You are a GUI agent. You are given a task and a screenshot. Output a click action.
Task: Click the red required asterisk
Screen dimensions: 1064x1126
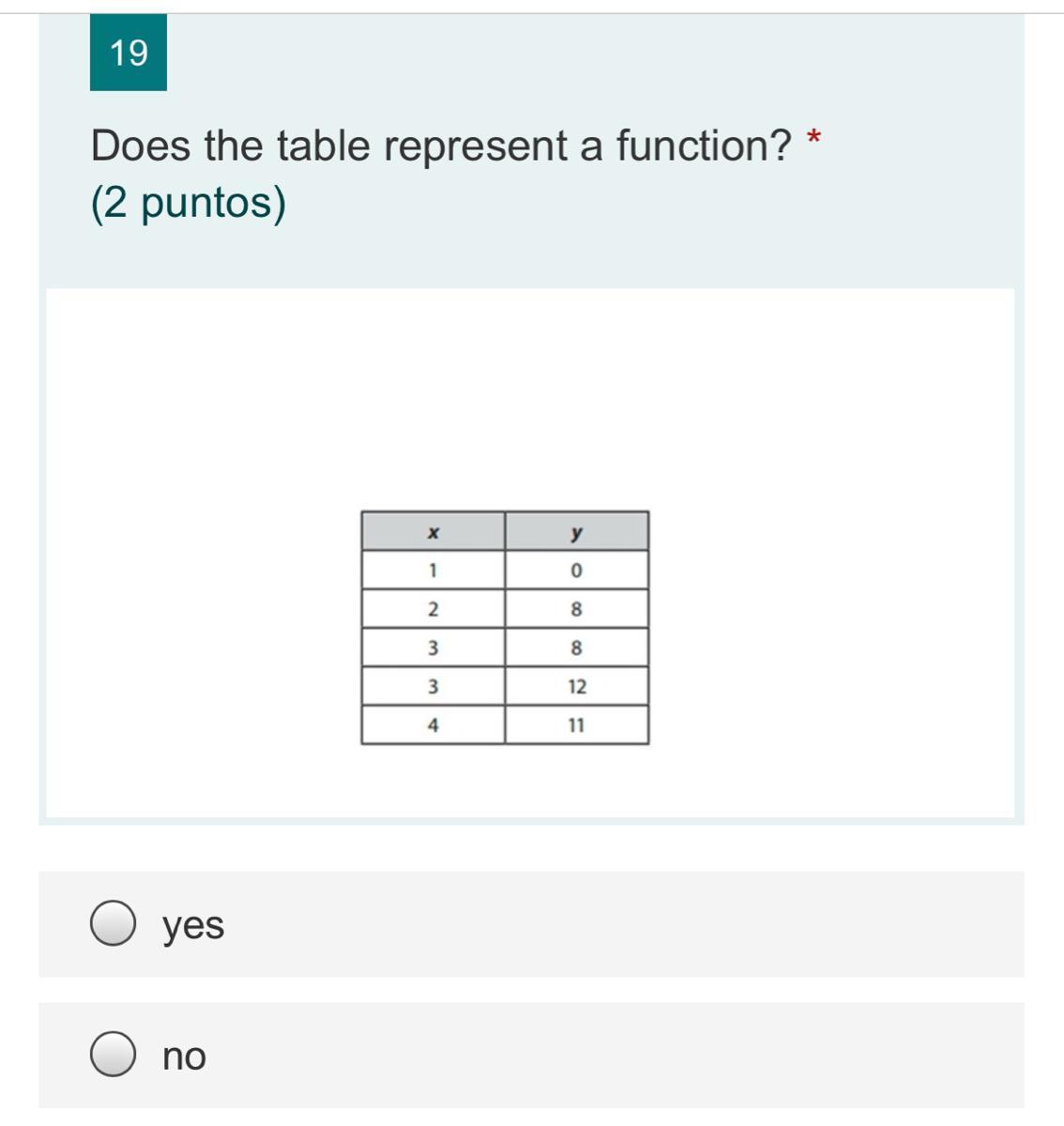(x=813, y=141)
